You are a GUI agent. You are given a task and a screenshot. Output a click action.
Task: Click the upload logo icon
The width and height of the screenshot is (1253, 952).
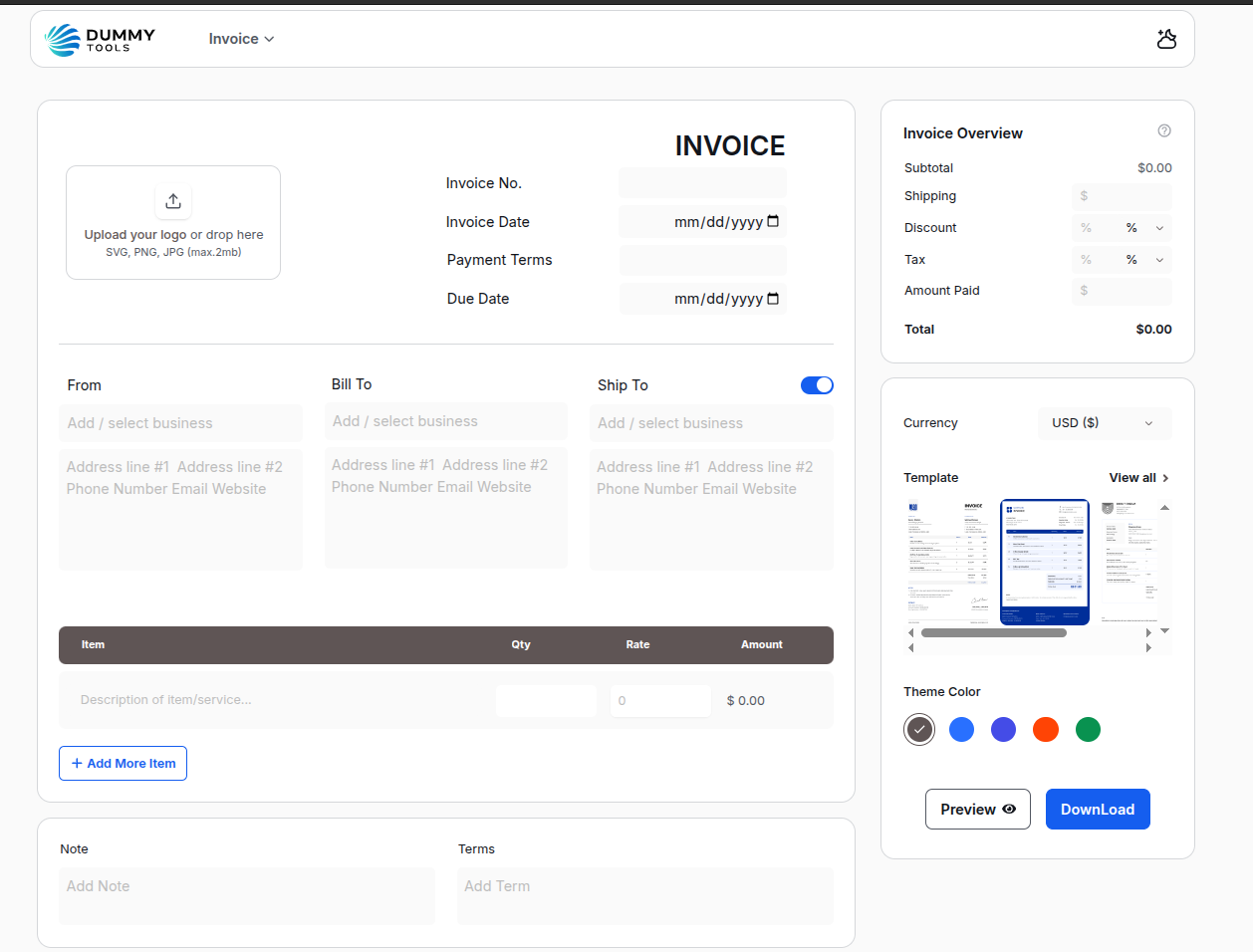tap(173, 200)
